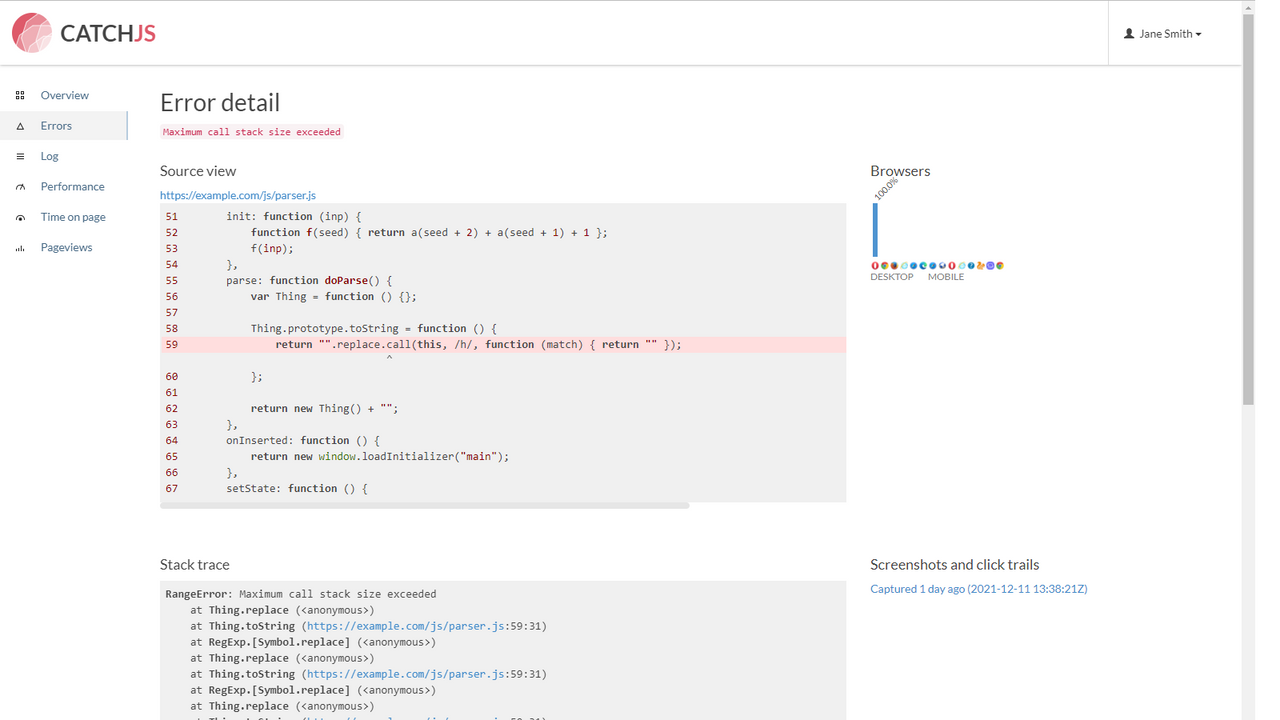Select the Performance gauge icon

coord(20,186)
